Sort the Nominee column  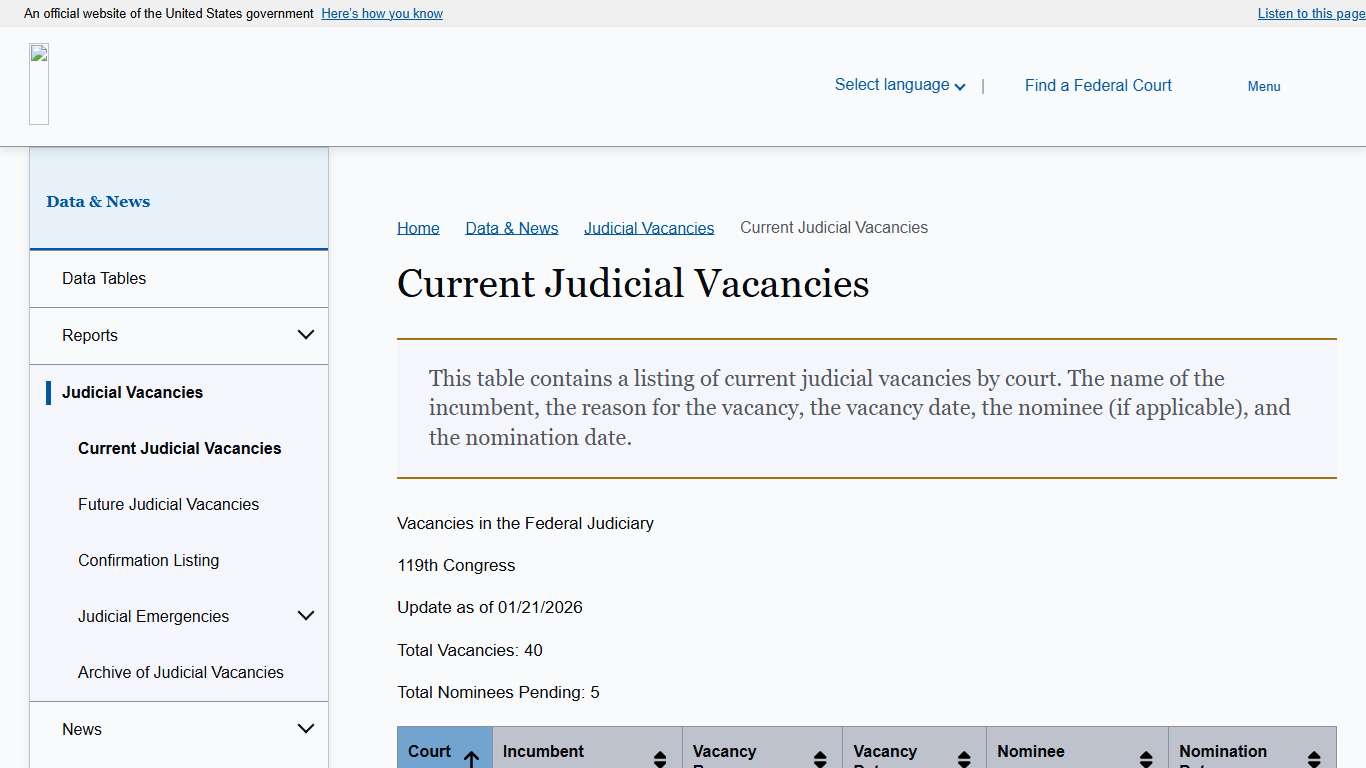pos(1146,758)
